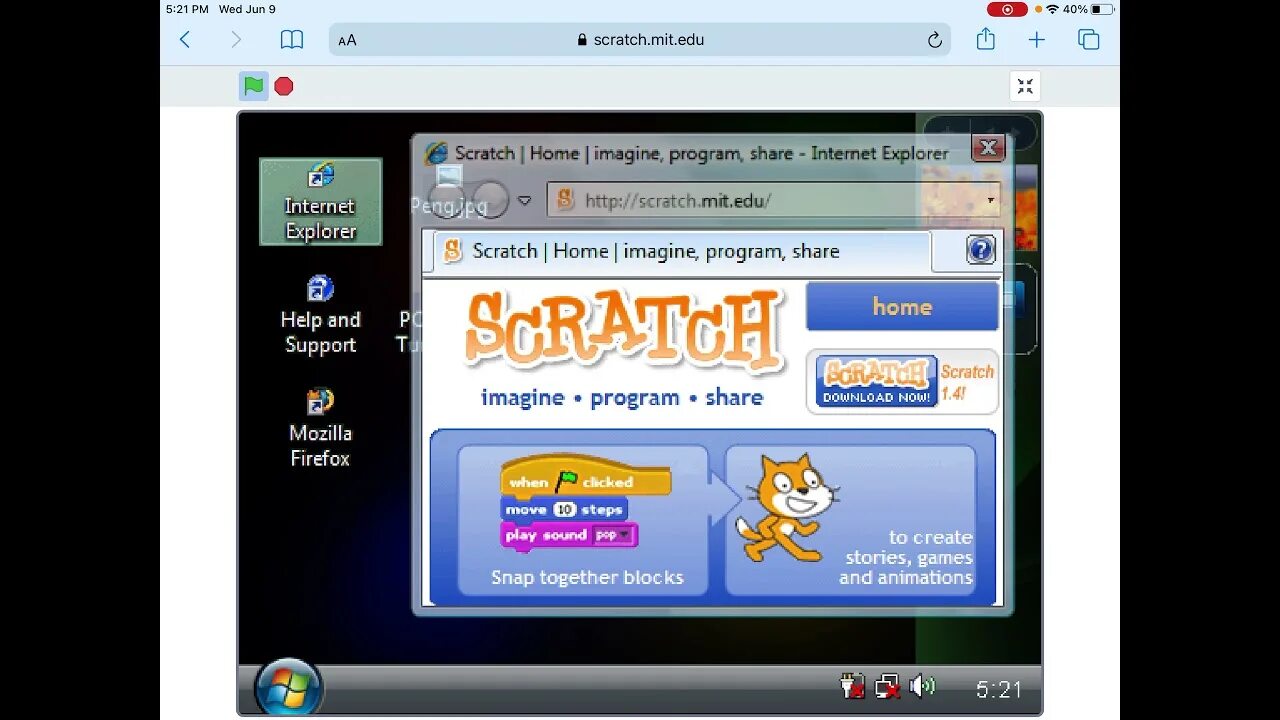Click the Scratch cat animation panel
The width and height of the screenshot is (1280, 720).
pyautogui.click(x=851, y=520)
